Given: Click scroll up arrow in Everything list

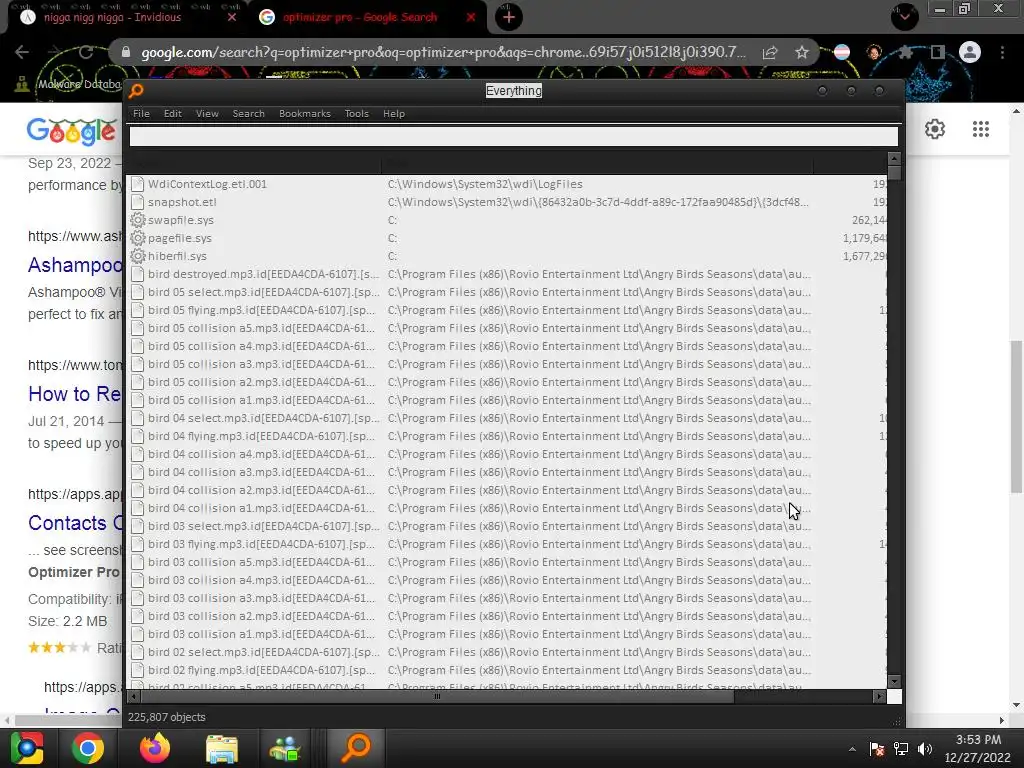Looking at the screenshot, I should [x=895, y=159].
